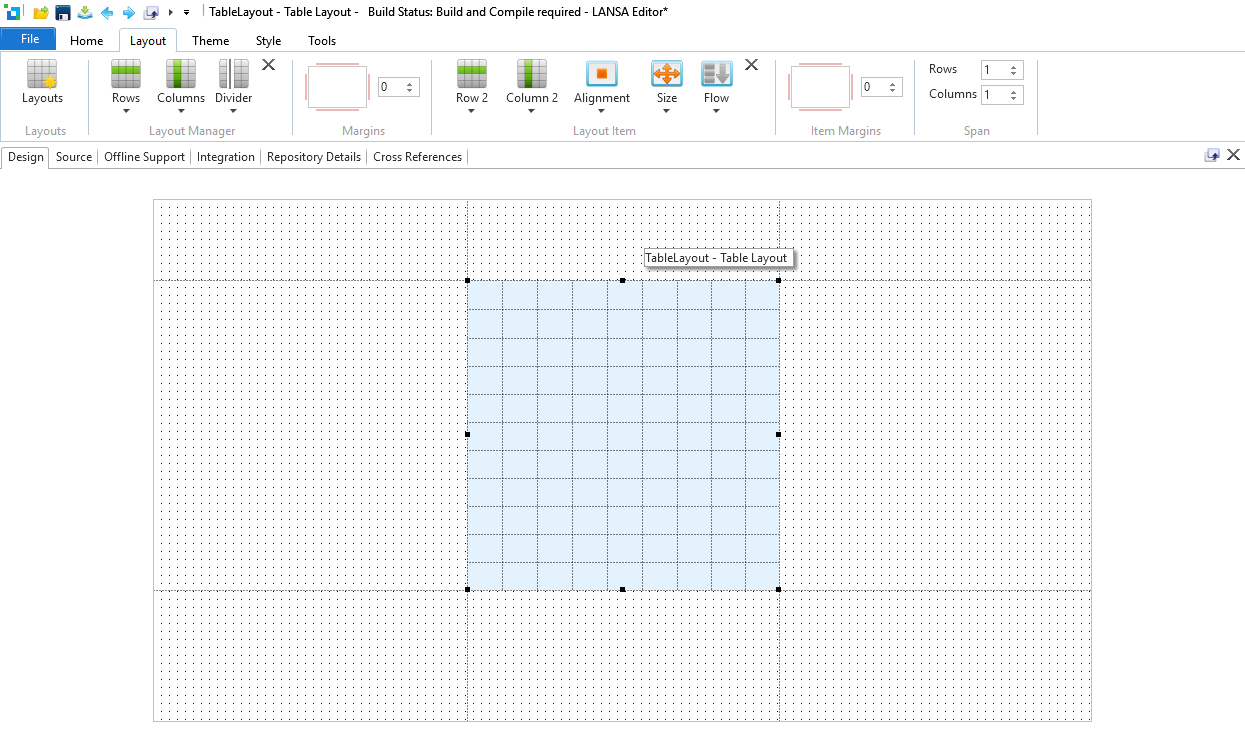Expand the Columns dropdown arrow in Layout Manager
This screenshot has width=1245, height=730.
click(181, 111)
